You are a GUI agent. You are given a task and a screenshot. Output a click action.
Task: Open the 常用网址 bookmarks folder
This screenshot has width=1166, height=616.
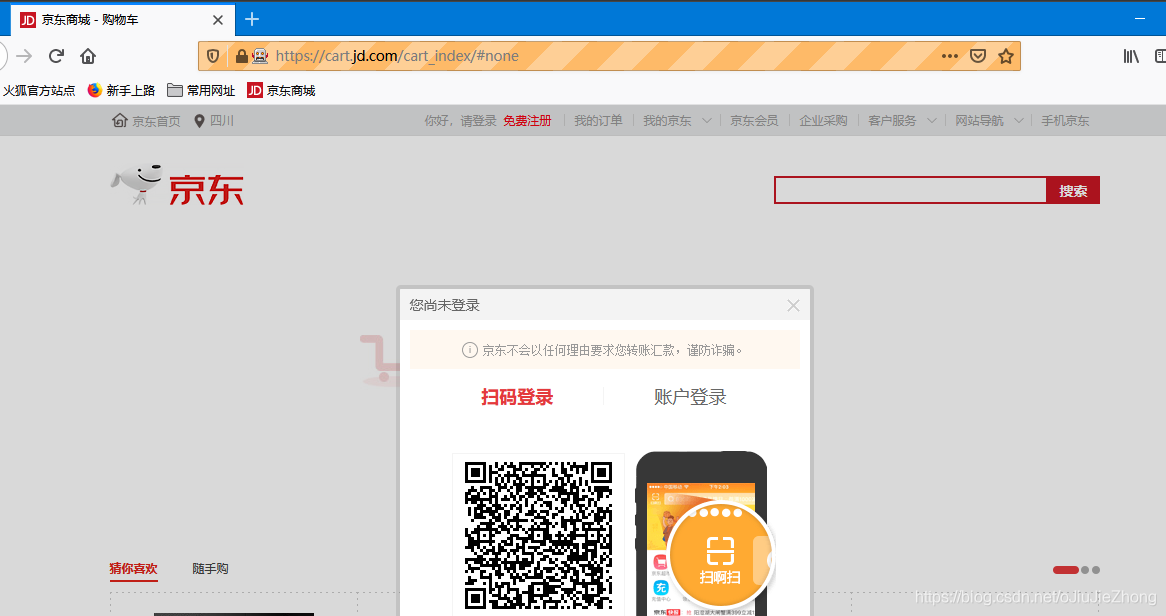coord(200,89)
